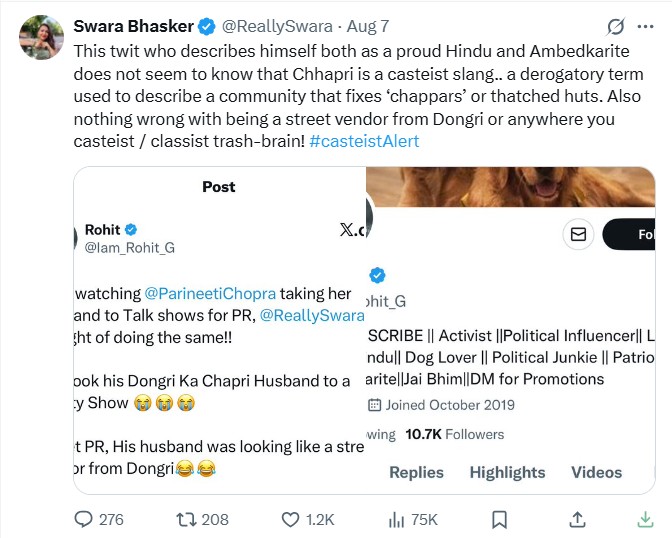The width and height of the screenshot is (672, 538).
Task: Click the Grok circle-slash icon top right
Action: point(617,25)
